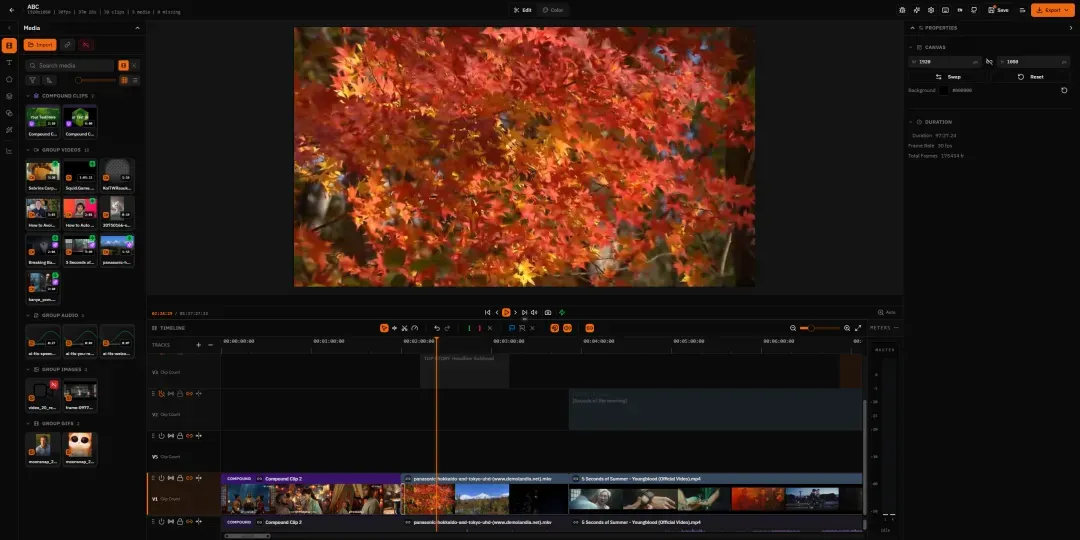Toggle the aspect ratio link between width and height
Screen dimensions: 1080x540
[x=989, y=61]
